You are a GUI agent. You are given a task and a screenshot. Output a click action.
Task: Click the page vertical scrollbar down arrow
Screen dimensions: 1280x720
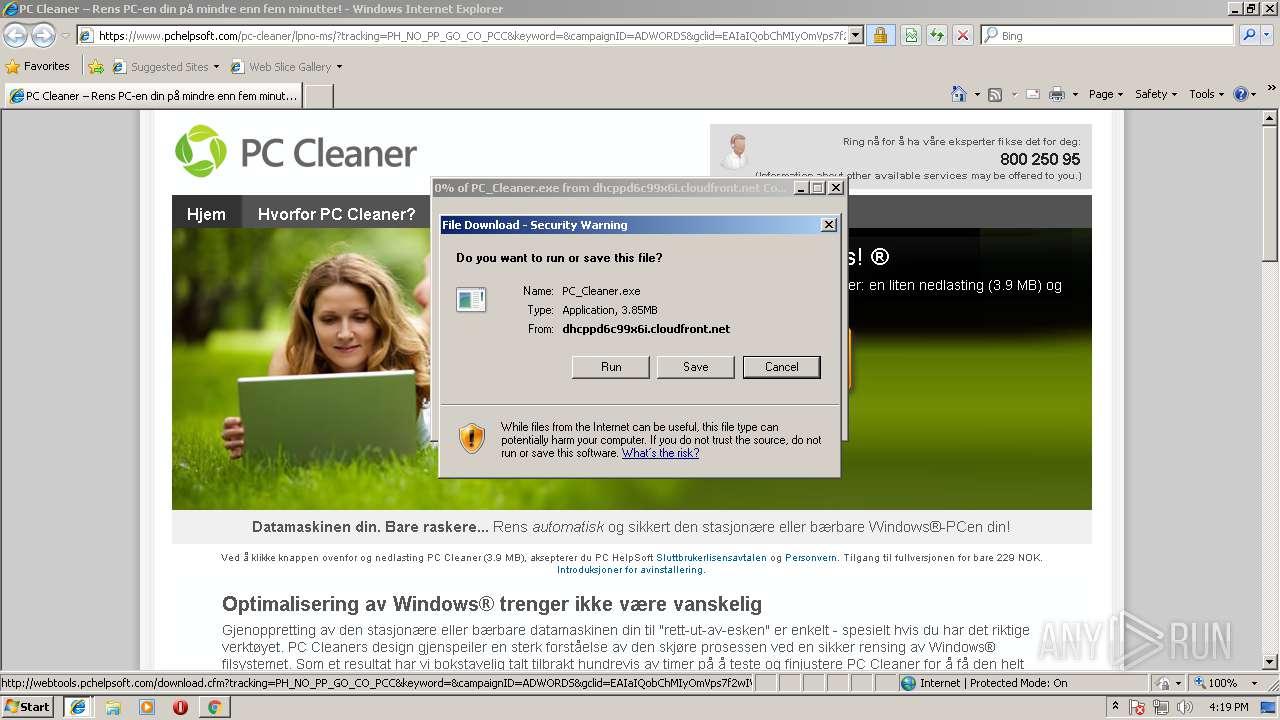[1271, 662]
